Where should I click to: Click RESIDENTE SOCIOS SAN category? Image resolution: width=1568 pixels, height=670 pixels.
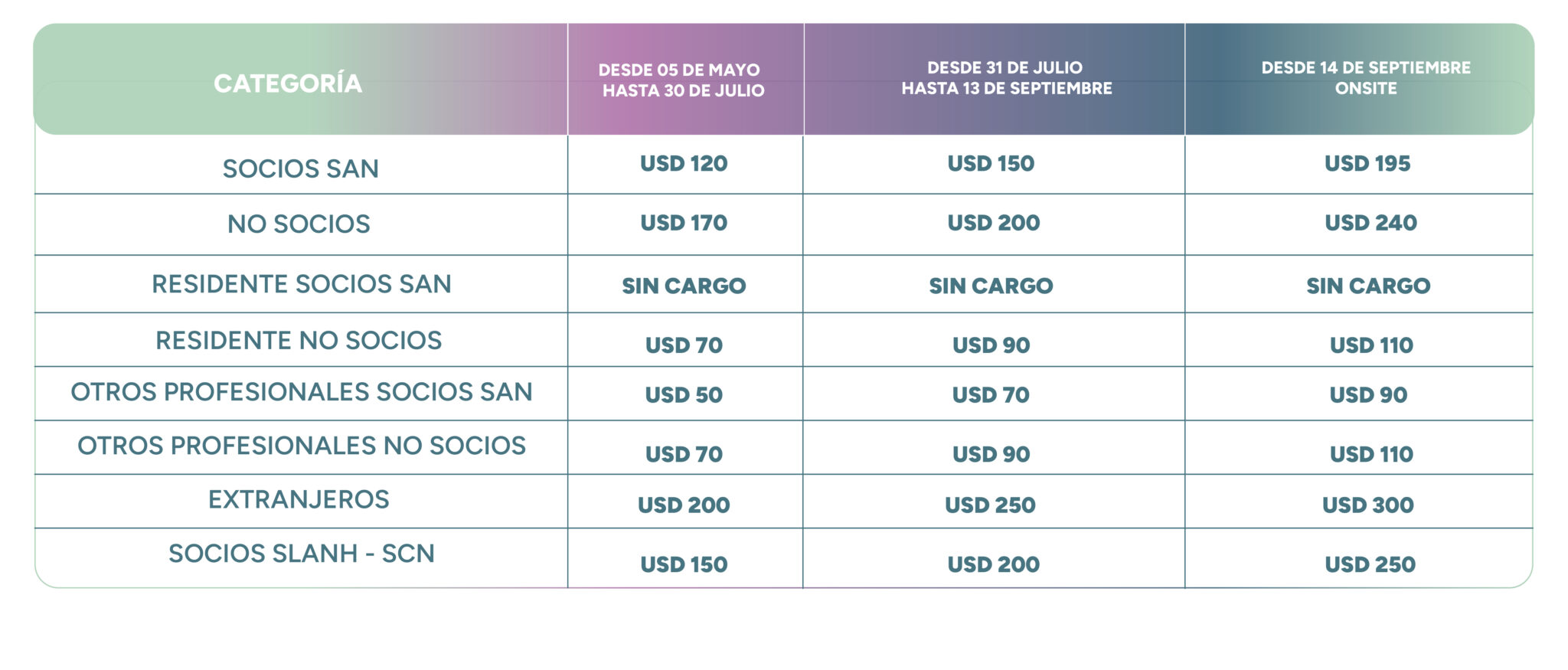tap(302, 284)
